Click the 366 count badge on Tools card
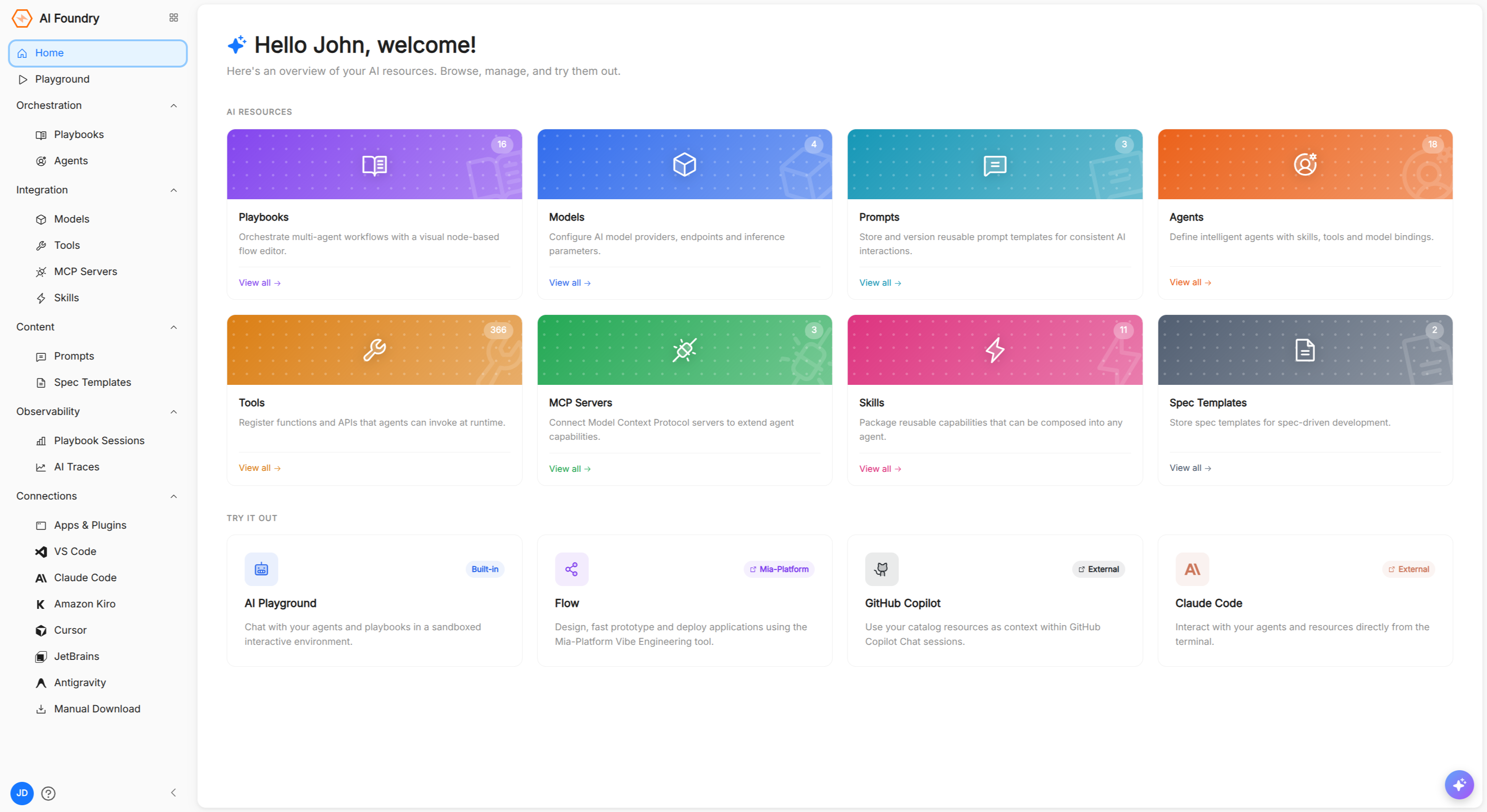The image size is (1487, 812). [x=498, y=330]
